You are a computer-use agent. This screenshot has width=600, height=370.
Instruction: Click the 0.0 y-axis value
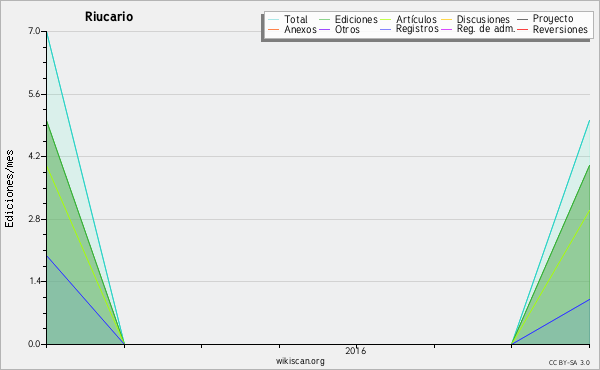pos(34,344)
